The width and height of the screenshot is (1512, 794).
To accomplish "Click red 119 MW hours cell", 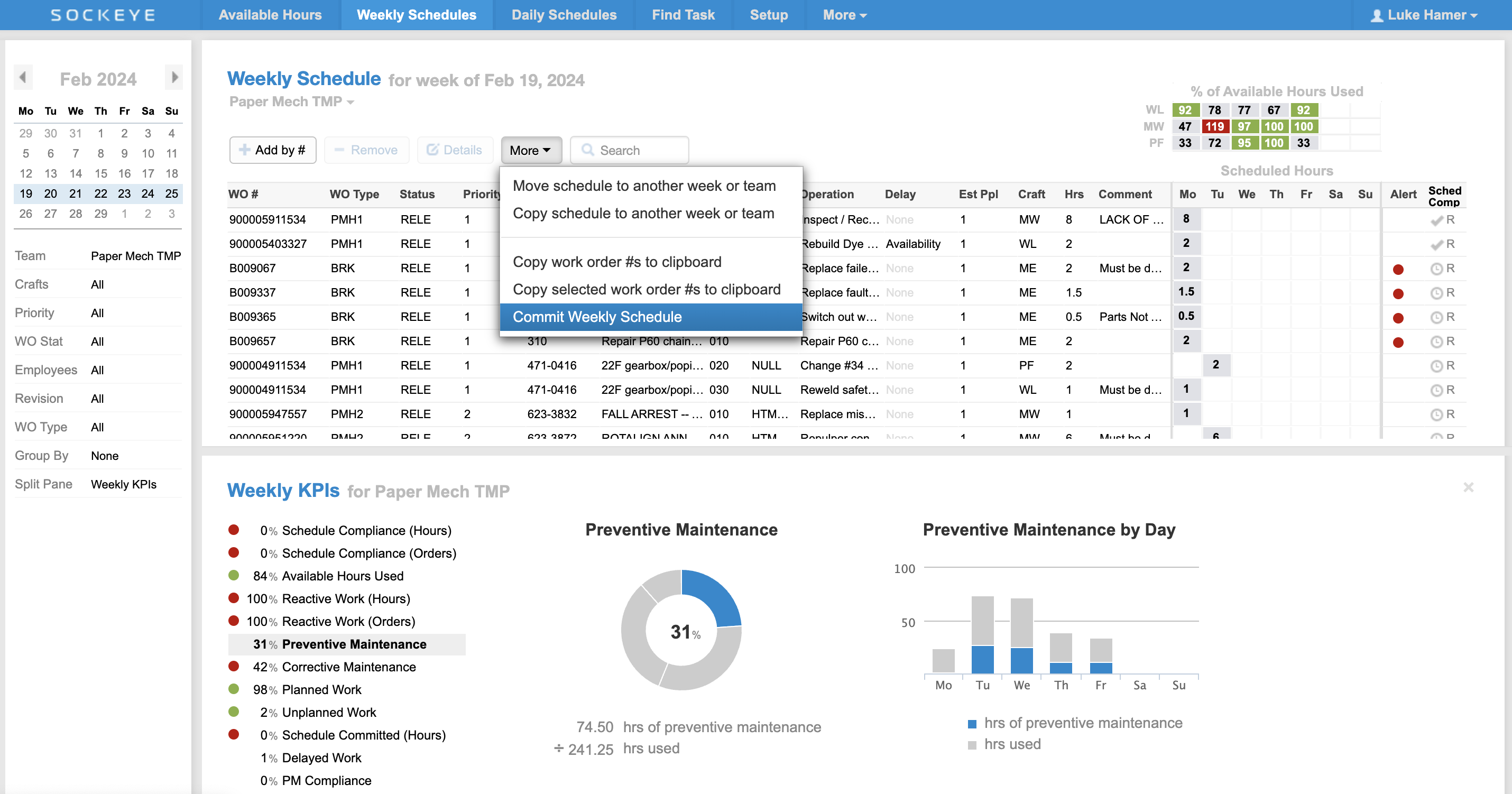I will click(1214, 127).
